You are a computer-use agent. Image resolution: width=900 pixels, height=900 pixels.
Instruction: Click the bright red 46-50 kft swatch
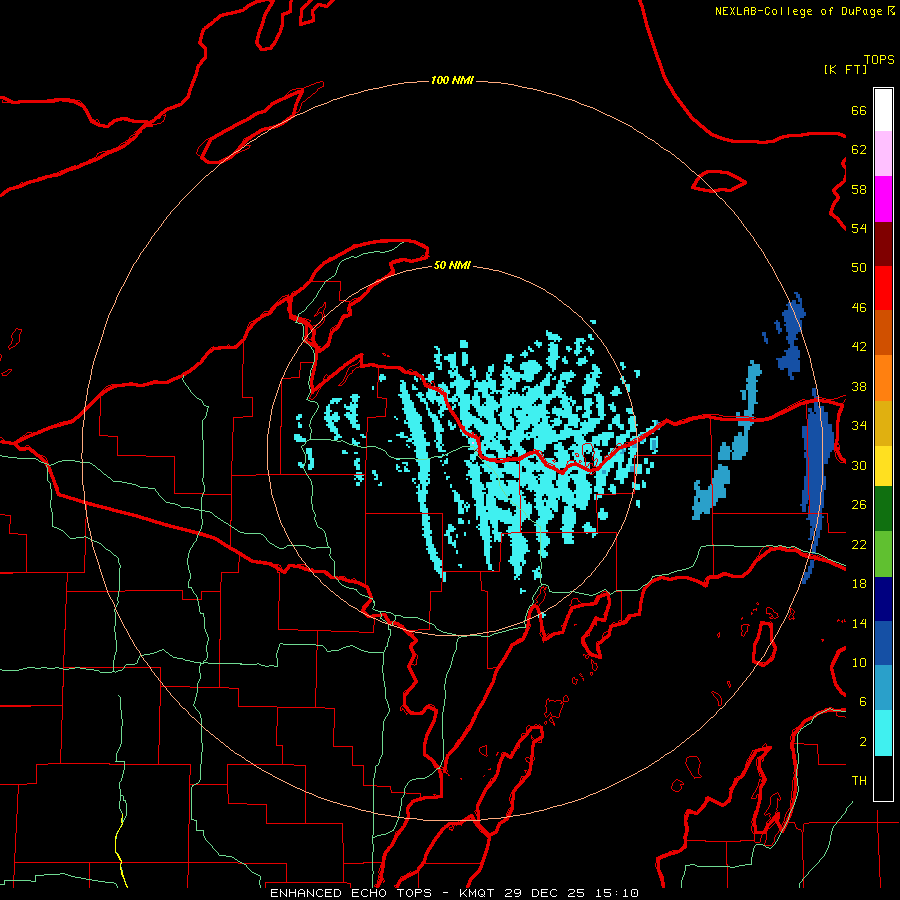883,288
